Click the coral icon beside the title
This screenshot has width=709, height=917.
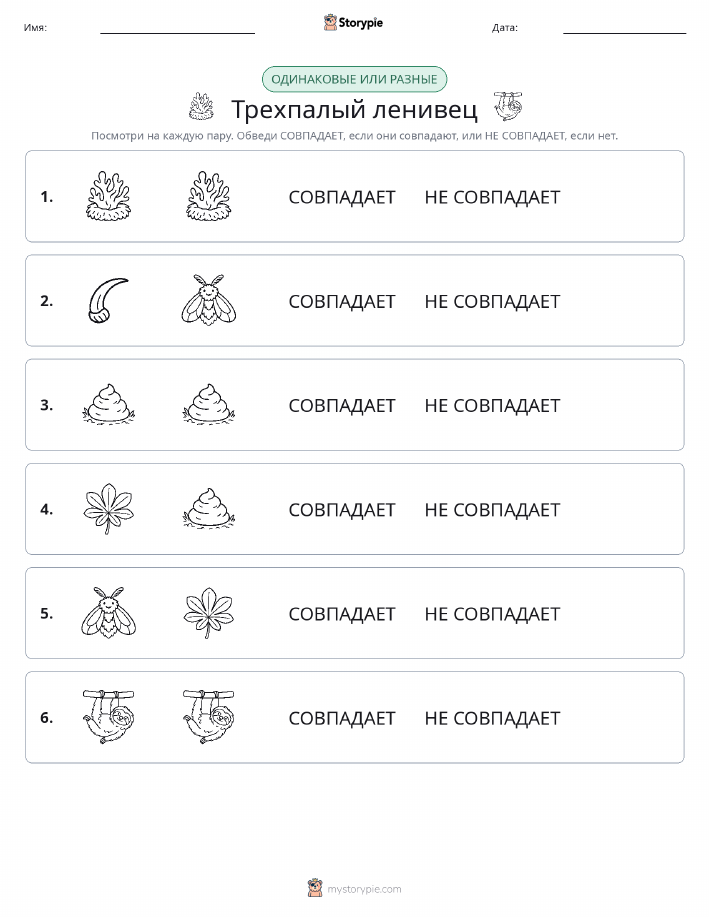click(x=201, y=106)
